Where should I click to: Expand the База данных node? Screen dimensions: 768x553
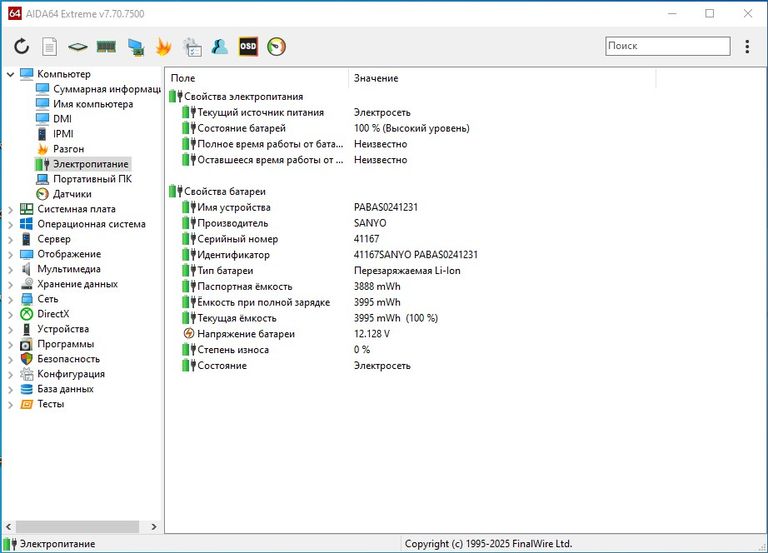pyautogui.click(x=10, y=389)
